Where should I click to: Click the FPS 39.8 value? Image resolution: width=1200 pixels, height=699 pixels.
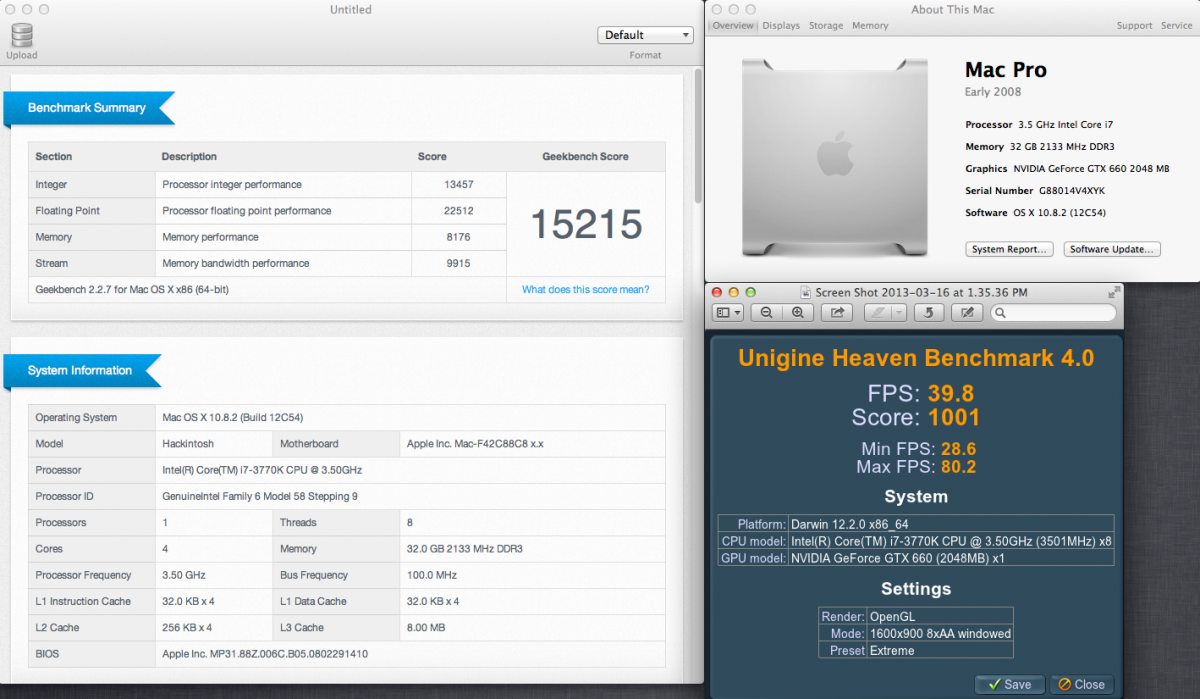(x=950, y=393)
